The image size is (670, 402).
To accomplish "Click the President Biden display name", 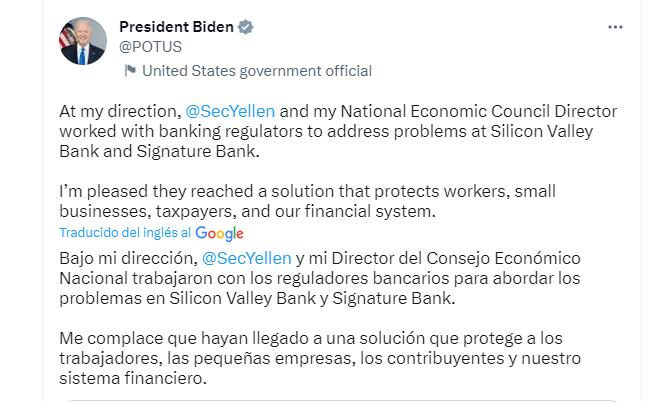I will [x=176, y=26].
